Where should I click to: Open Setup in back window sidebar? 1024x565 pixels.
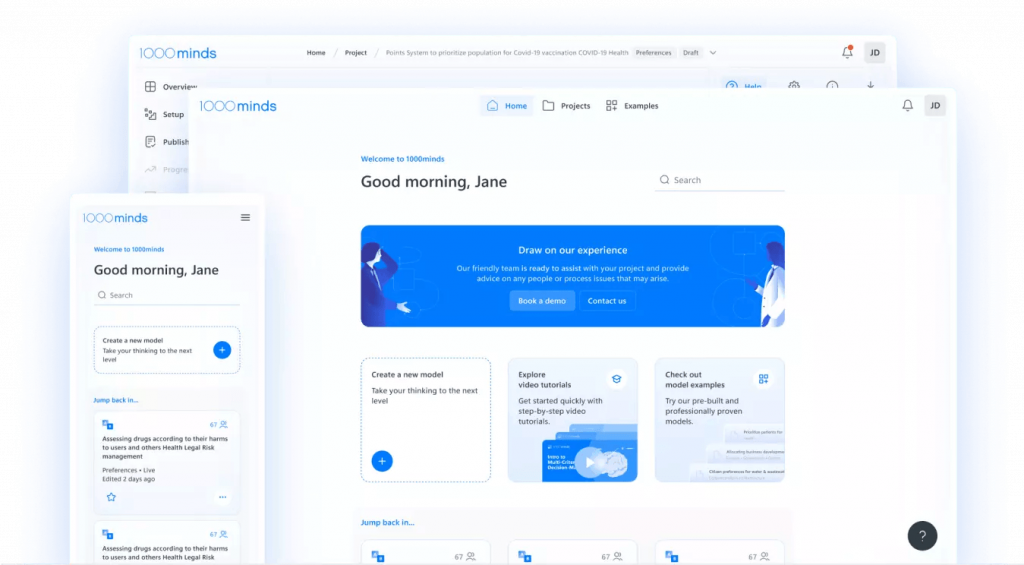[165, 114]
